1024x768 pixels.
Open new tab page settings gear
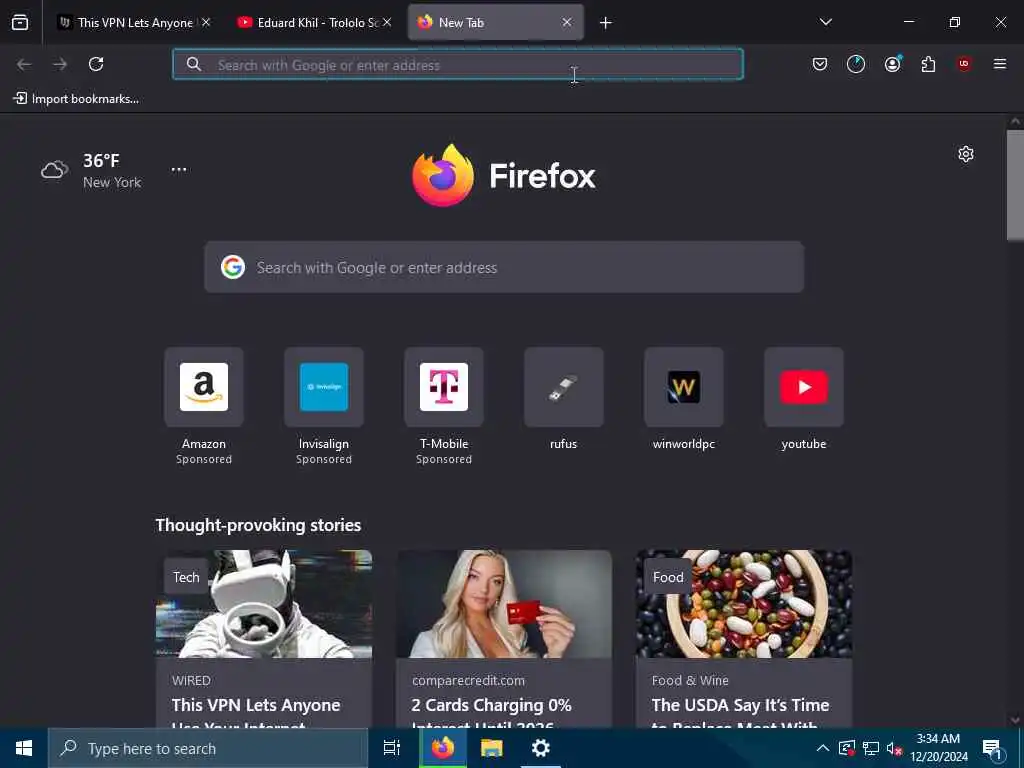point(966,154)
